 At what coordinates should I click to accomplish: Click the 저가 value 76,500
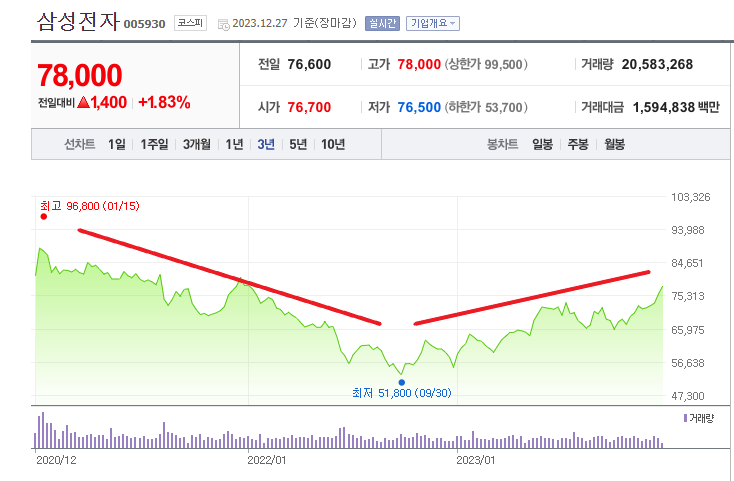[x=419, y=107]
